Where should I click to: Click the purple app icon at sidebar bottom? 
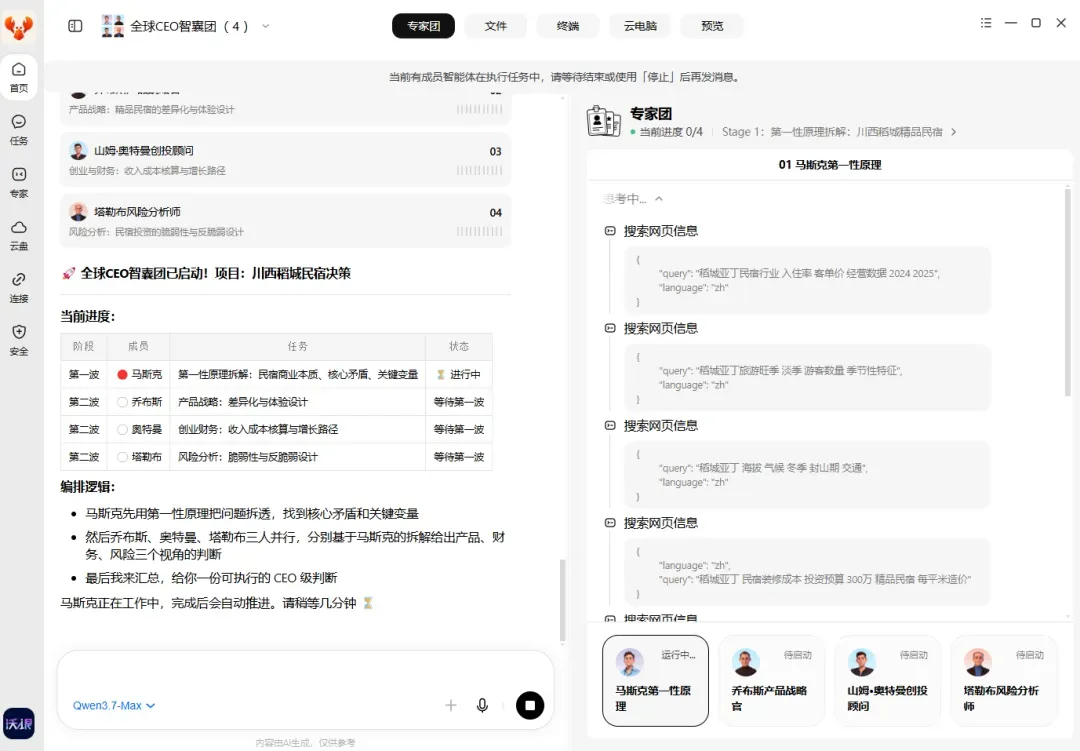pyautogui.click(x=19, y=723)
